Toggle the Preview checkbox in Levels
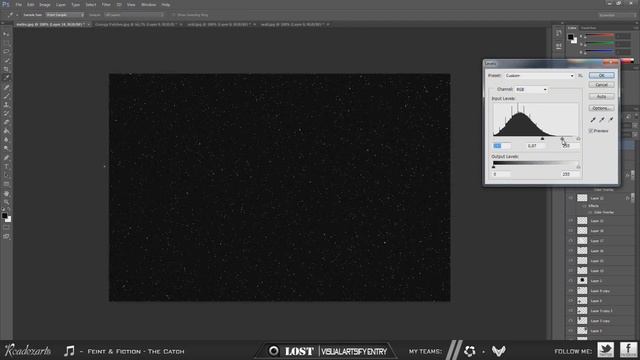The width and height of the screenshot is (640, 360). (591, 131)
